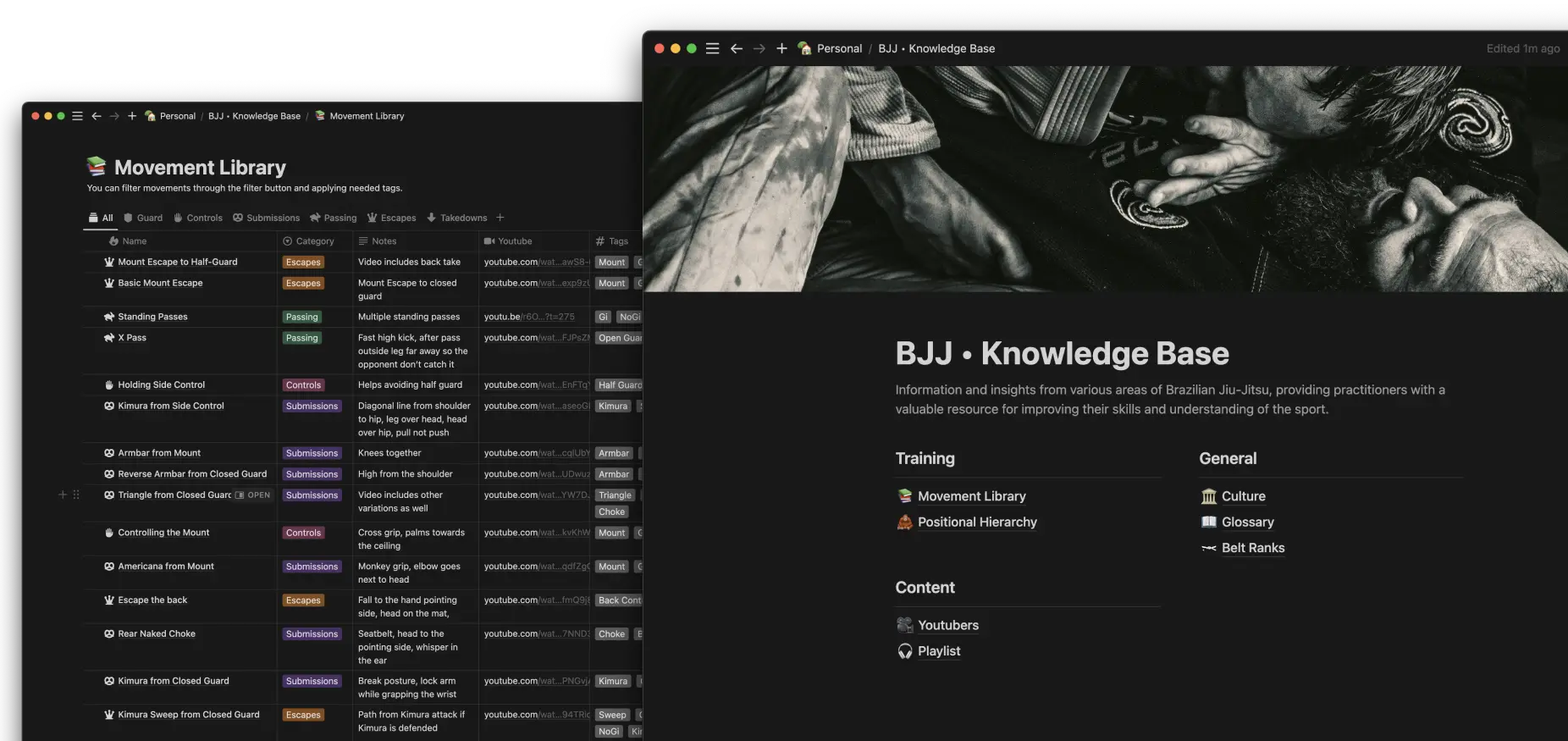Open Culture page link
Image resolution: width=1568 pixels, height=741 pixels.
(1243, 496)
